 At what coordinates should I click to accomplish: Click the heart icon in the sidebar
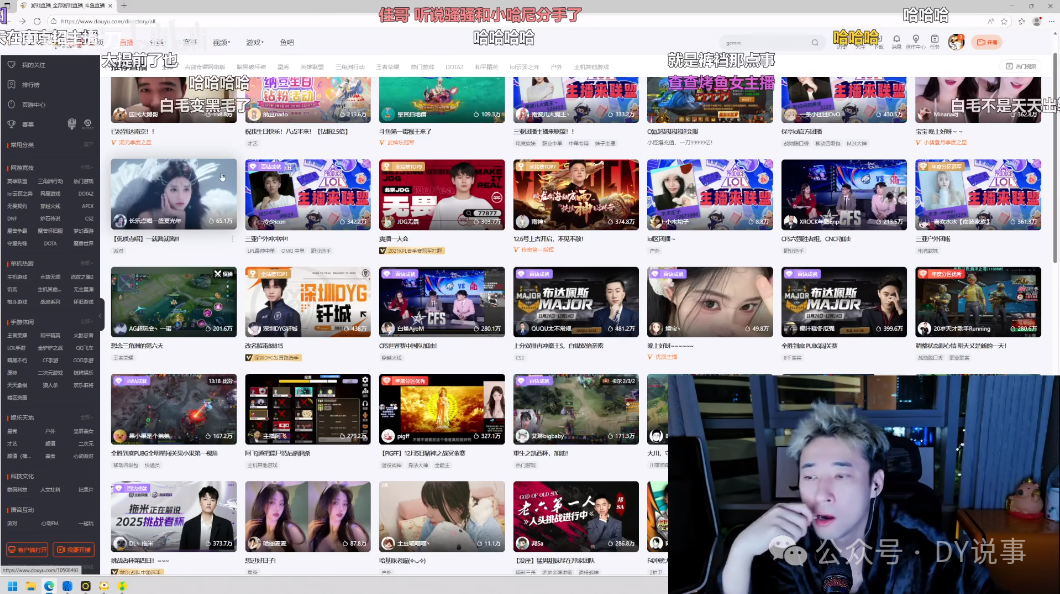tap(11, 65)
